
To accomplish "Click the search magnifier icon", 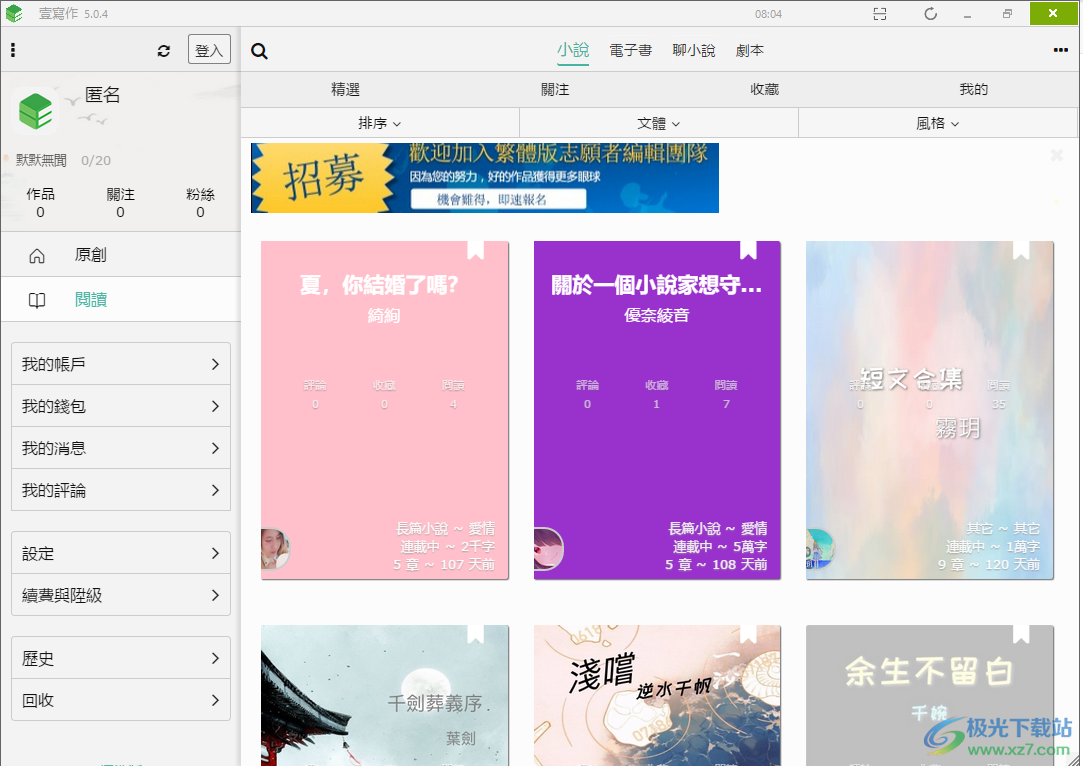I will [259, 51].
